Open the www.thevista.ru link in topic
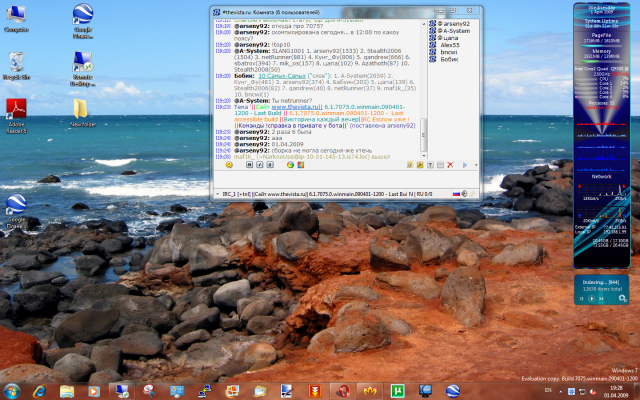640x400 pixels. (x=297, y=107)
